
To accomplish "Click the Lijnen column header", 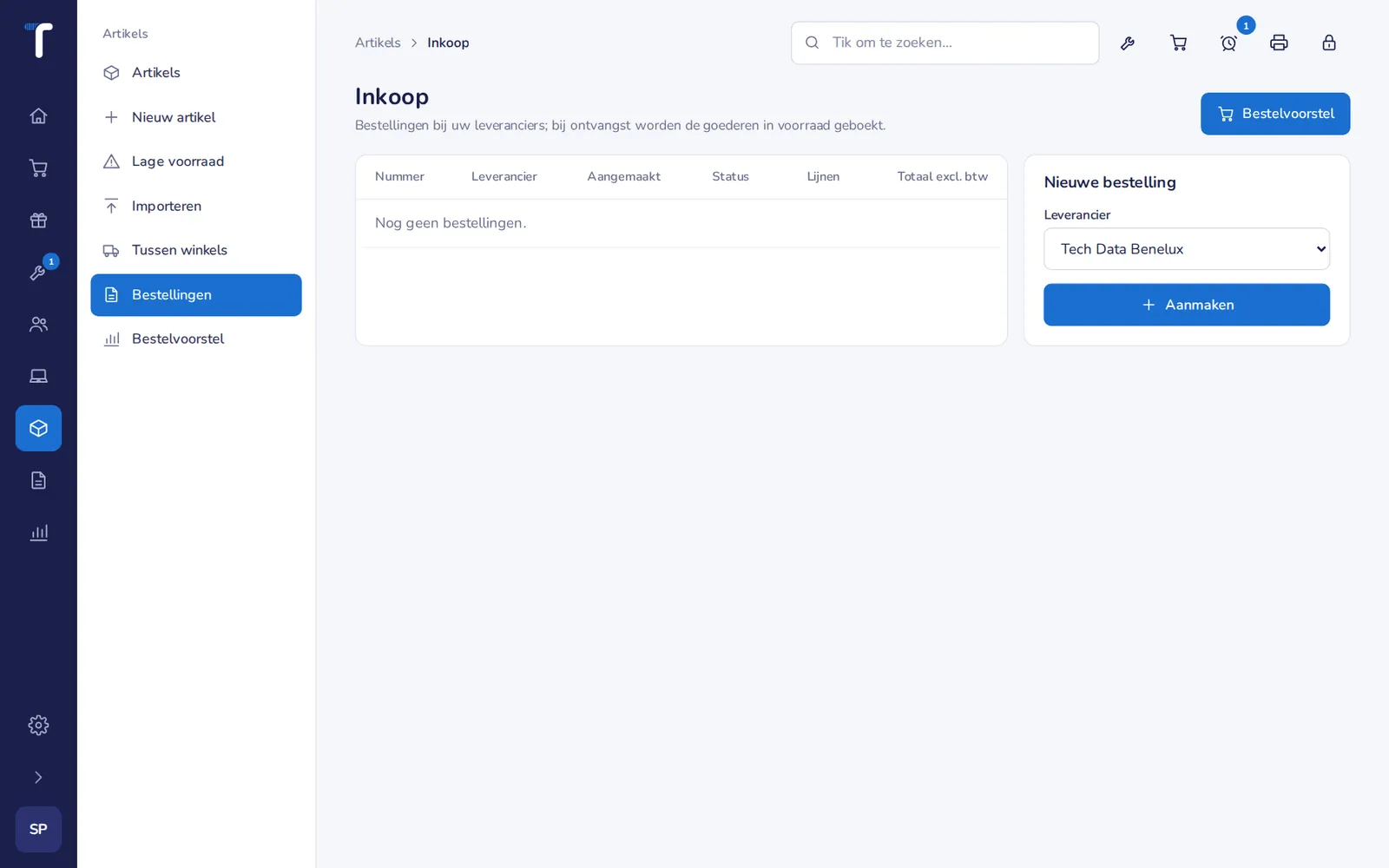I will click(823, 176).
